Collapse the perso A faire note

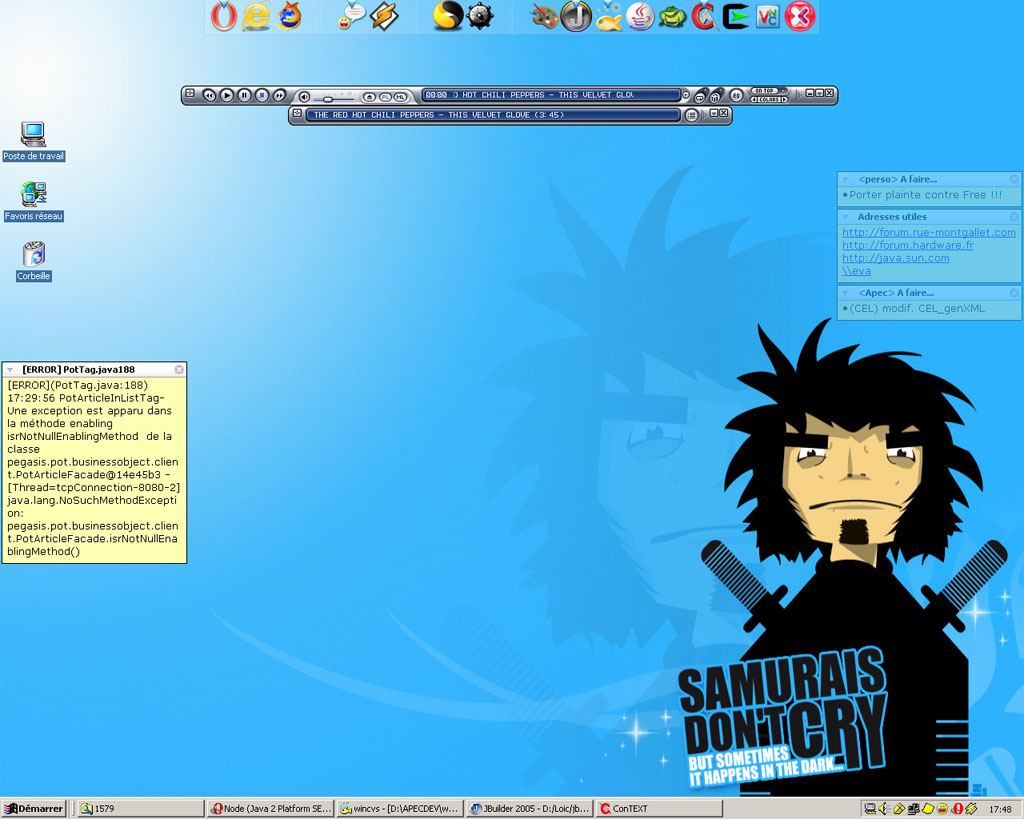[846, 179]
